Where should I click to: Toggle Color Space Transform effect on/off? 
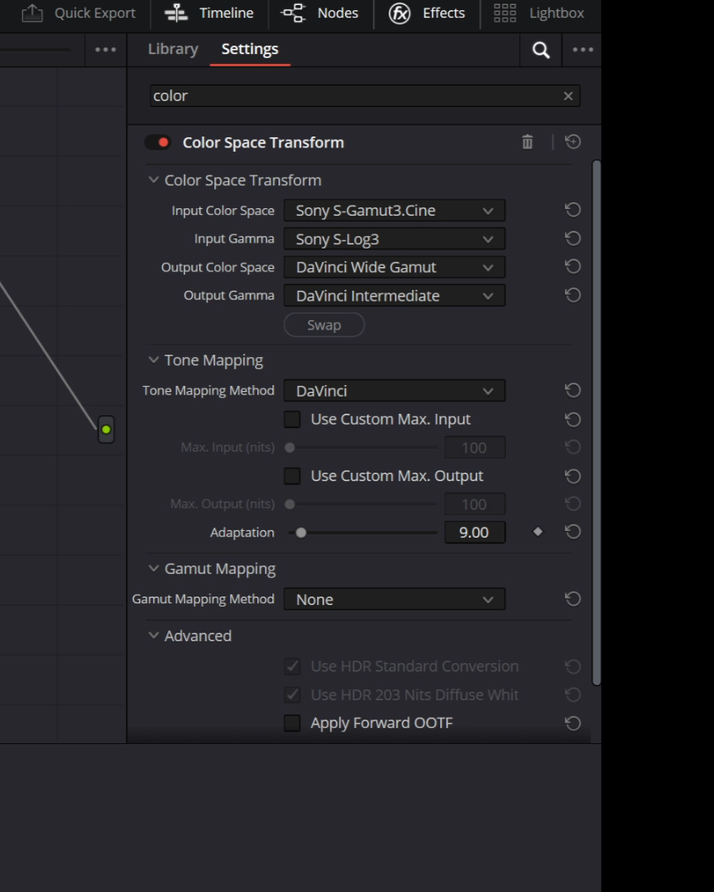(158, 142)
